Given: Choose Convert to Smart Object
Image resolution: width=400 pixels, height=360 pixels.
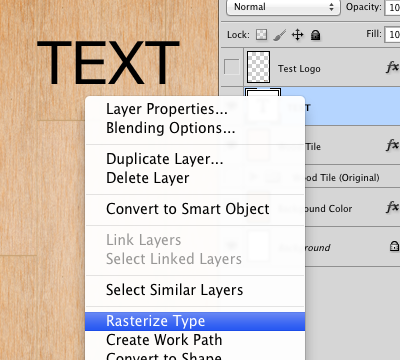Looking at the screenshot, I should click(188, 209).
